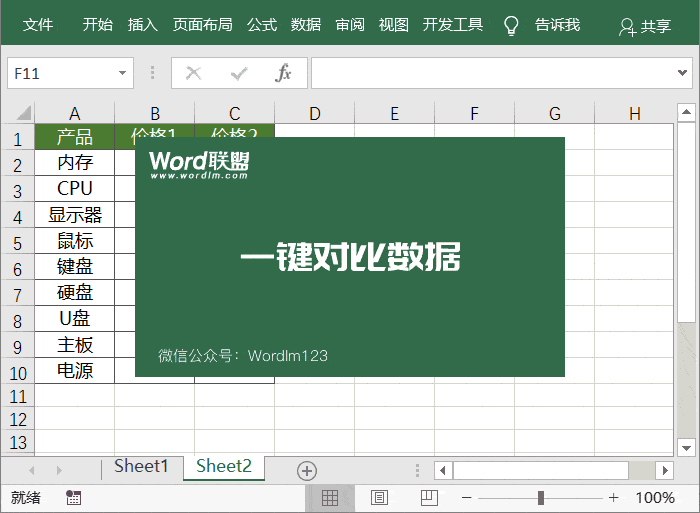This screenshot has width=700, height=513.
Task: Click the zoom in plus button
Action: click(614, 497)
